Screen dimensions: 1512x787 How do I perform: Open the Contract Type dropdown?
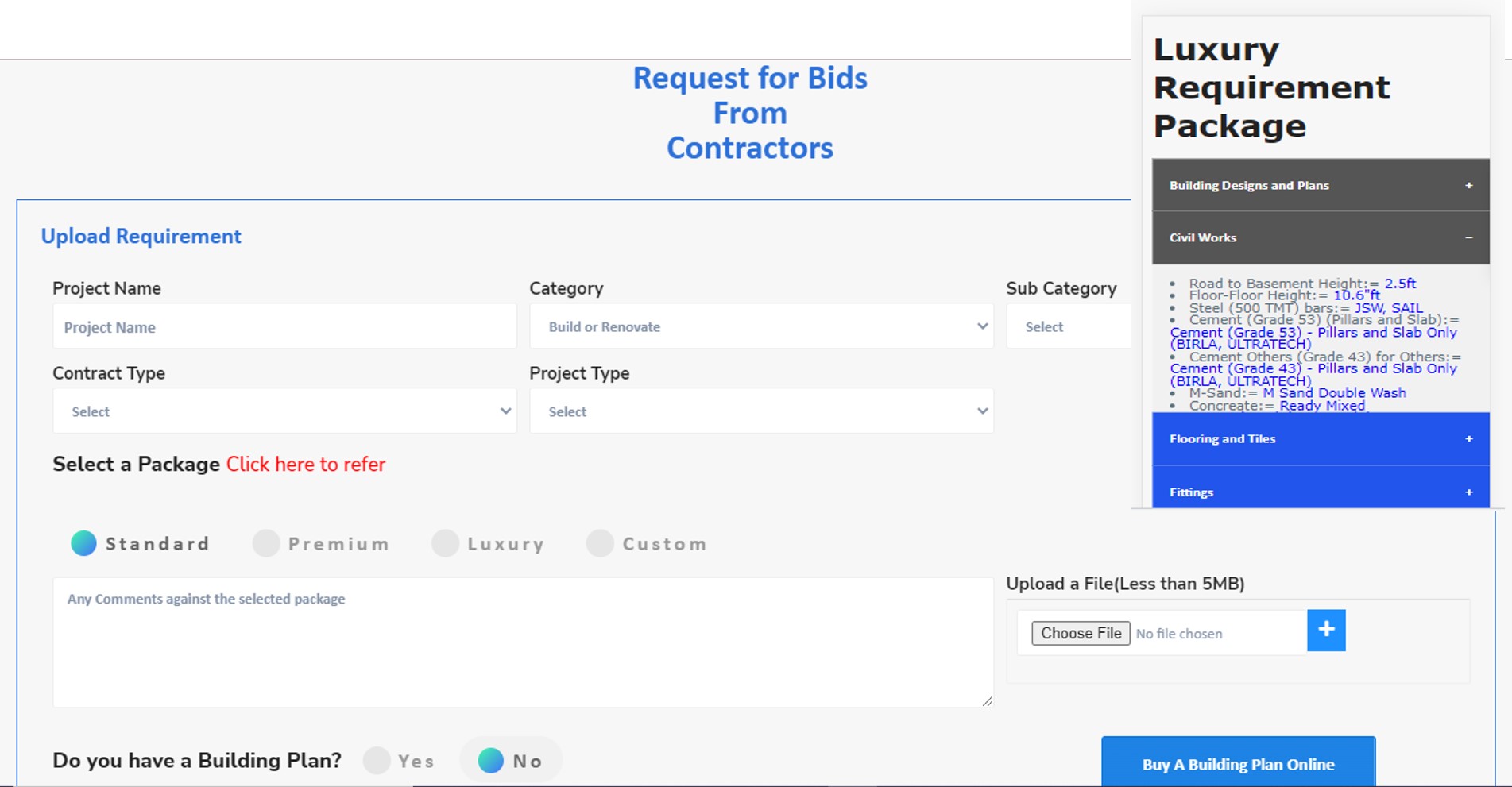(284, 411)
